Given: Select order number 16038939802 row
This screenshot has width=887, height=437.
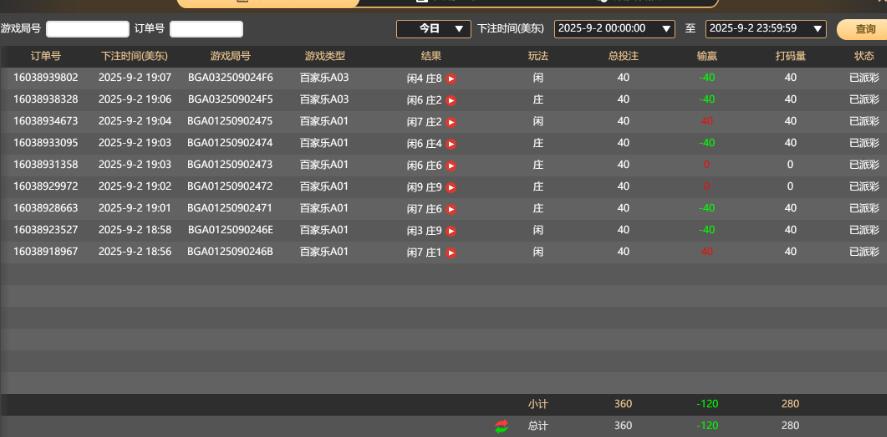Looking at the screenshot, I should tap(46, 78).
